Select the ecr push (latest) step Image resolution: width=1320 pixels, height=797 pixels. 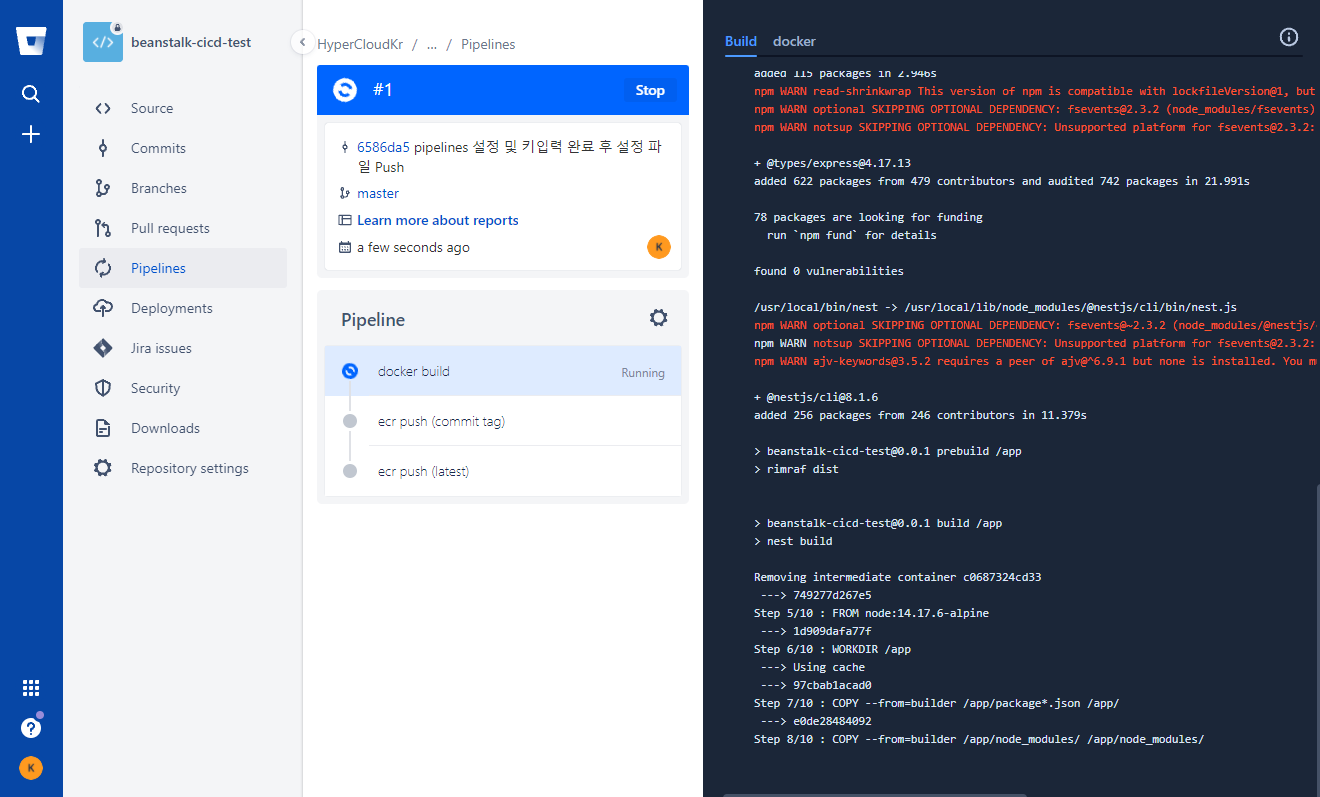pyautogui.click(x=503, y=471)
